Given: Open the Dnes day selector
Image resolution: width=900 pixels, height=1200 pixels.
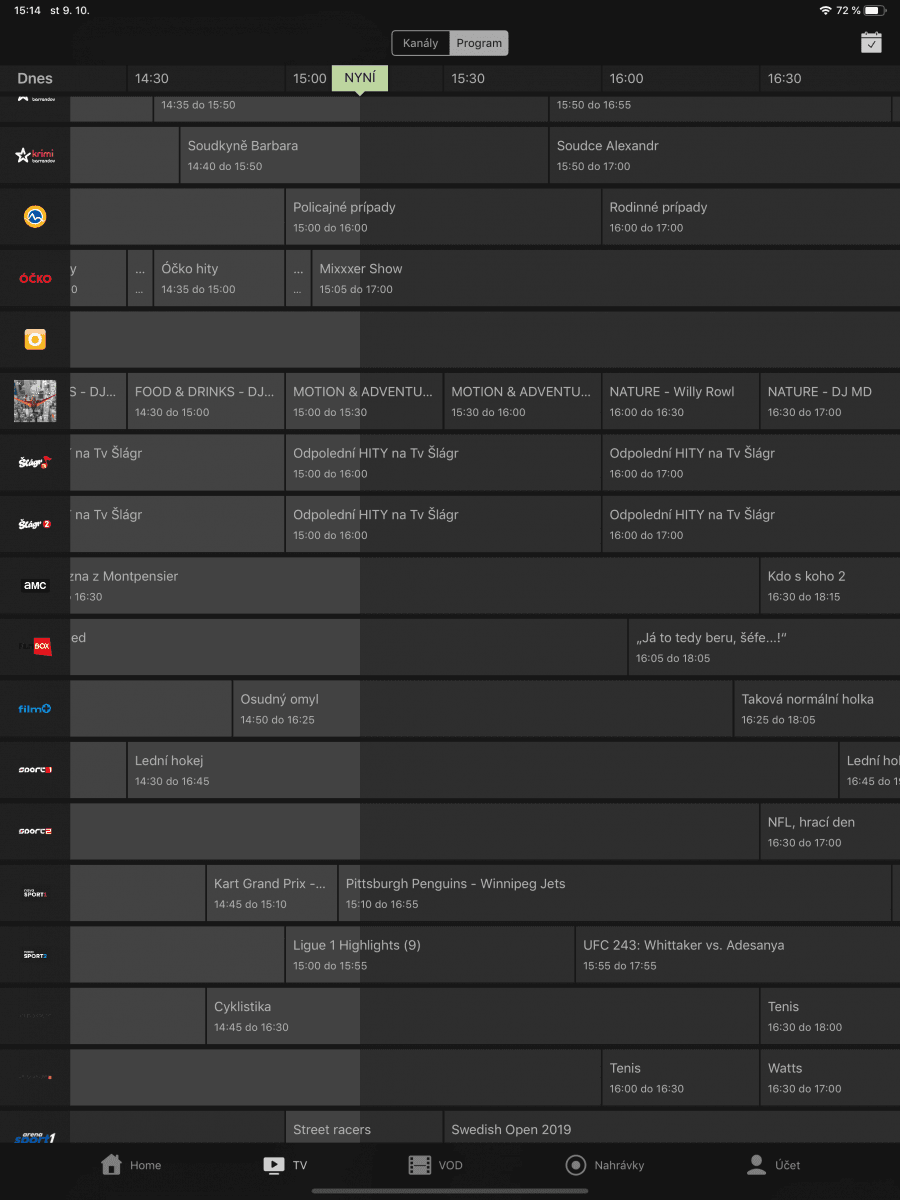Looking at the screenshot, I should tap(35, 78).
